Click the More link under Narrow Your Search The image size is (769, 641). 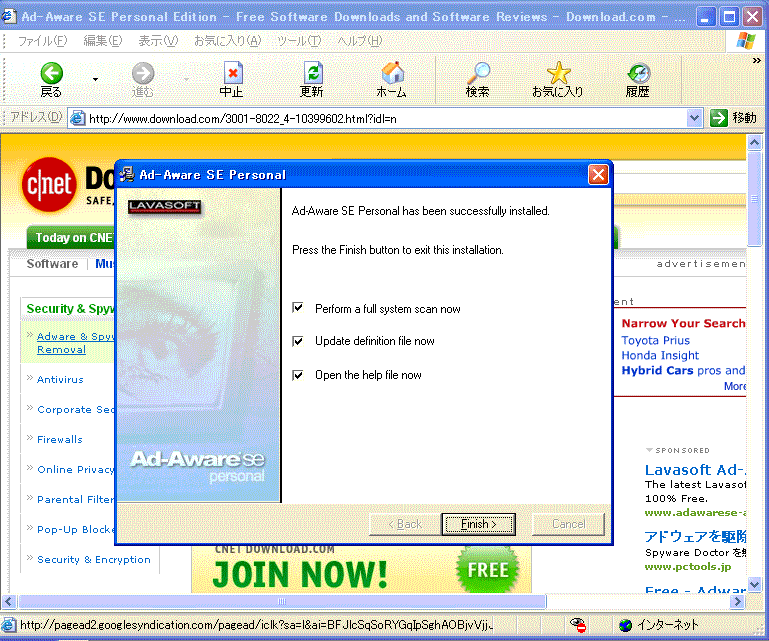[x=735, y=386]
